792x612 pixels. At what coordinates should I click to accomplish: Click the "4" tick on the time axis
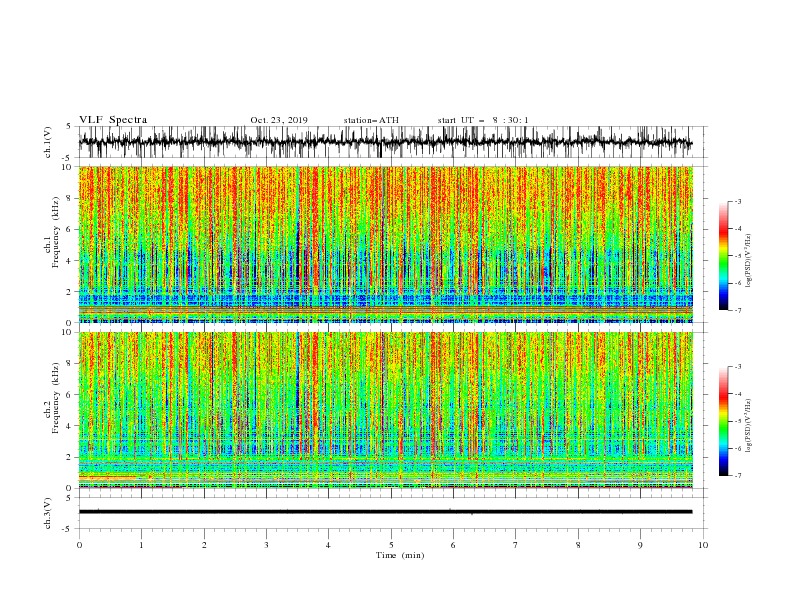coord(328,545)
